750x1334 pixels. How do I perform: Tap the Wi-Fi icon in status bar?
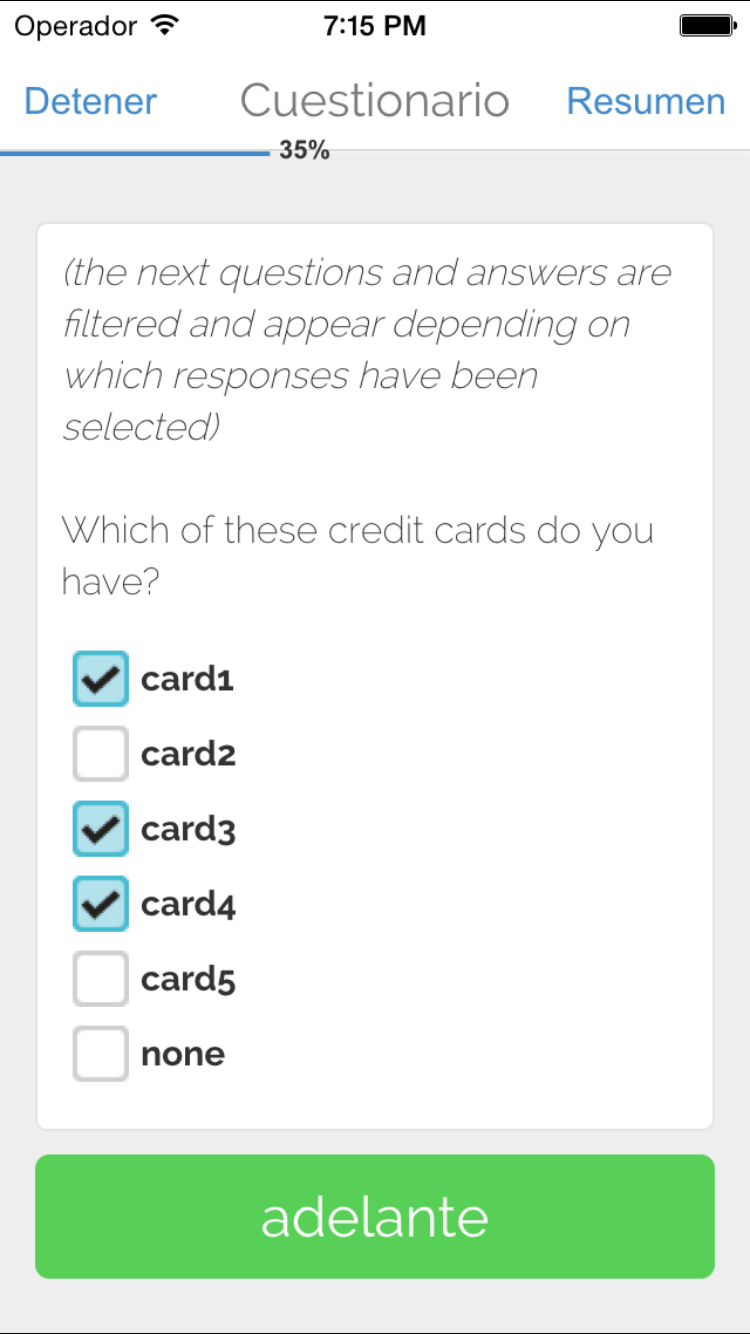pyautogui.click(x=162, y=26)
